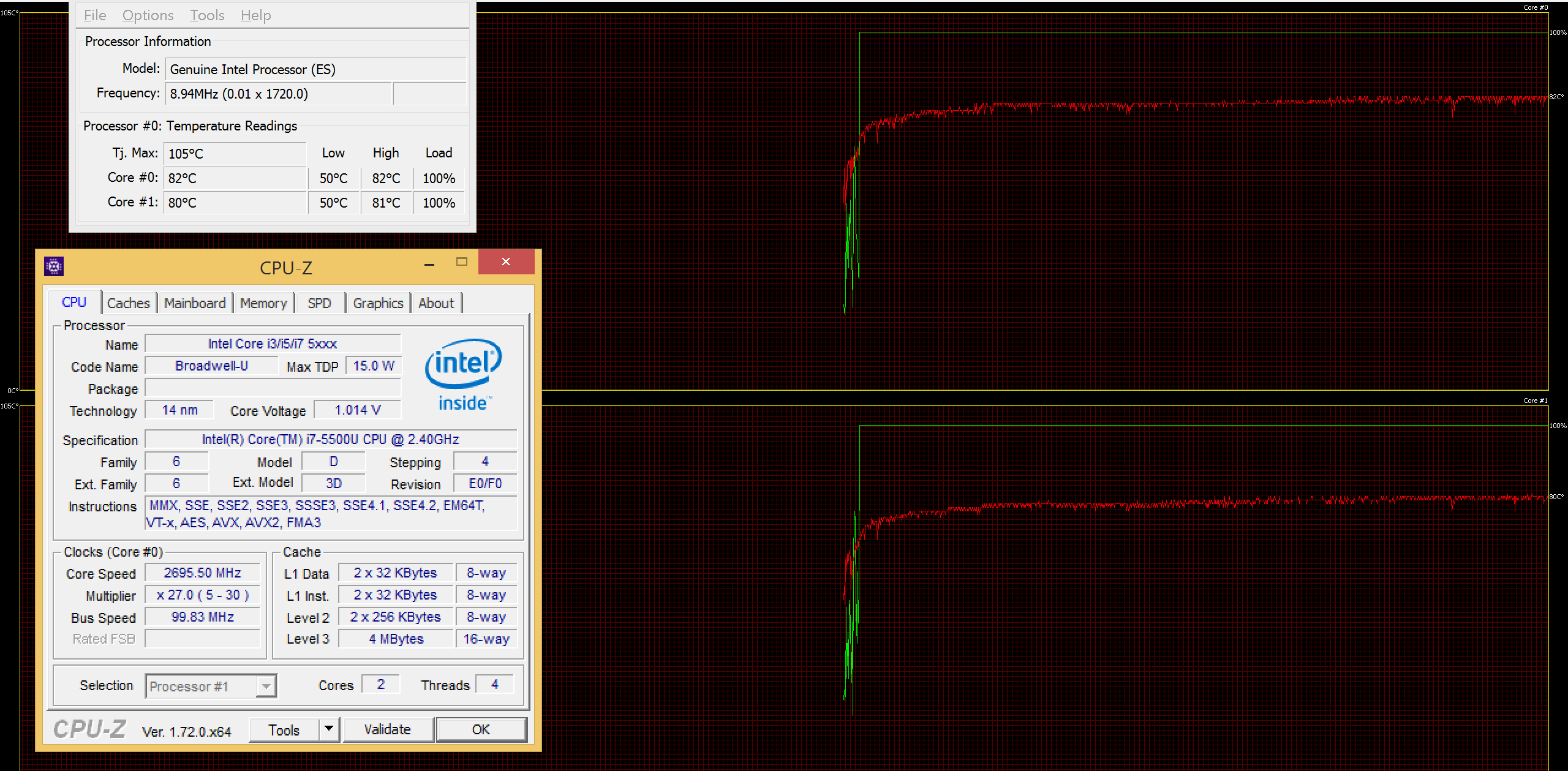Viewport: 1568px width, 771px height.
Task: Switch to the Memory tab
Action: click(263, 303)
